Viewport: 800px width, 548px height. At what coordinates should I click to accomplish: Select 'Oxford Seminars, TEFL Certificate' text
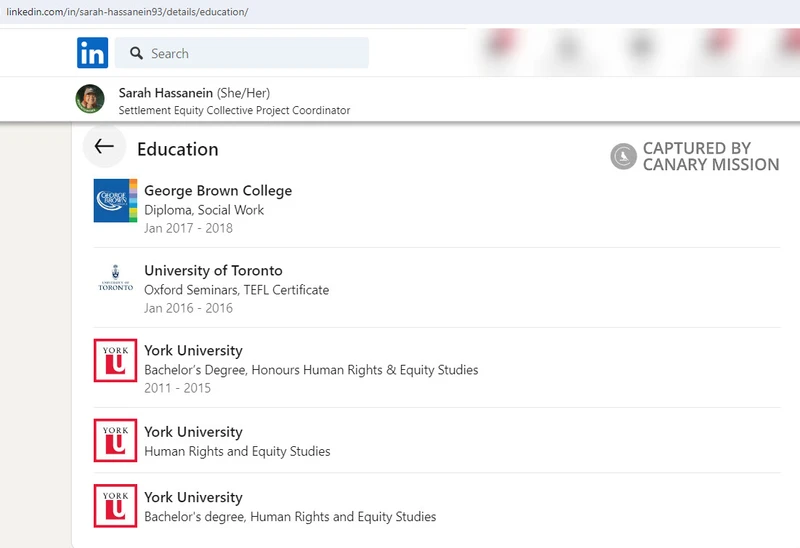coord(237,290)
